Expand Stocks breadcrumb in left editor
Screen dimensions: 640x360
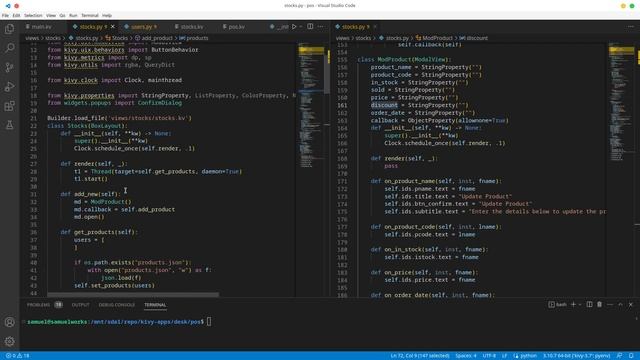(117, 38)
